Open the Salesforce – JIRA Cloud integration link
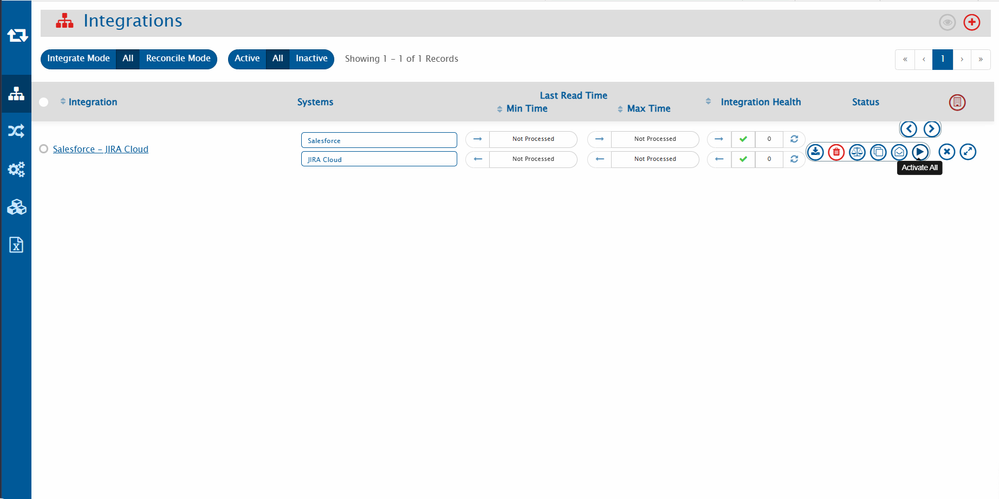The image size is (999, 499). point(101,149)
